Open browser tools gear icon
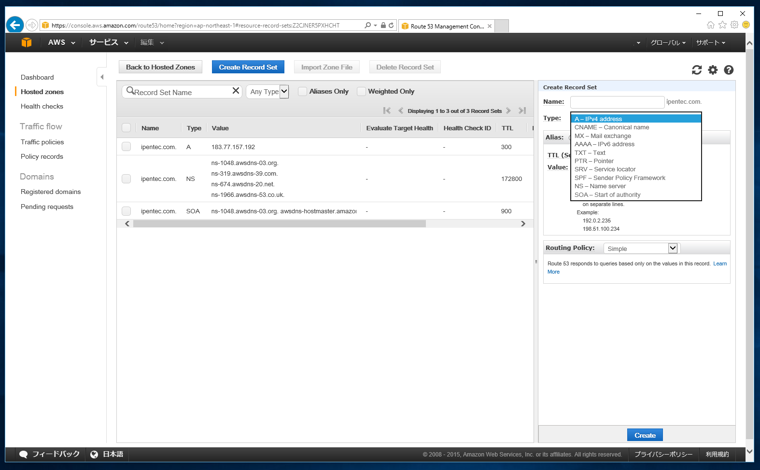The width and height of the screenshot is (760, 470). [x=734, y=25]
